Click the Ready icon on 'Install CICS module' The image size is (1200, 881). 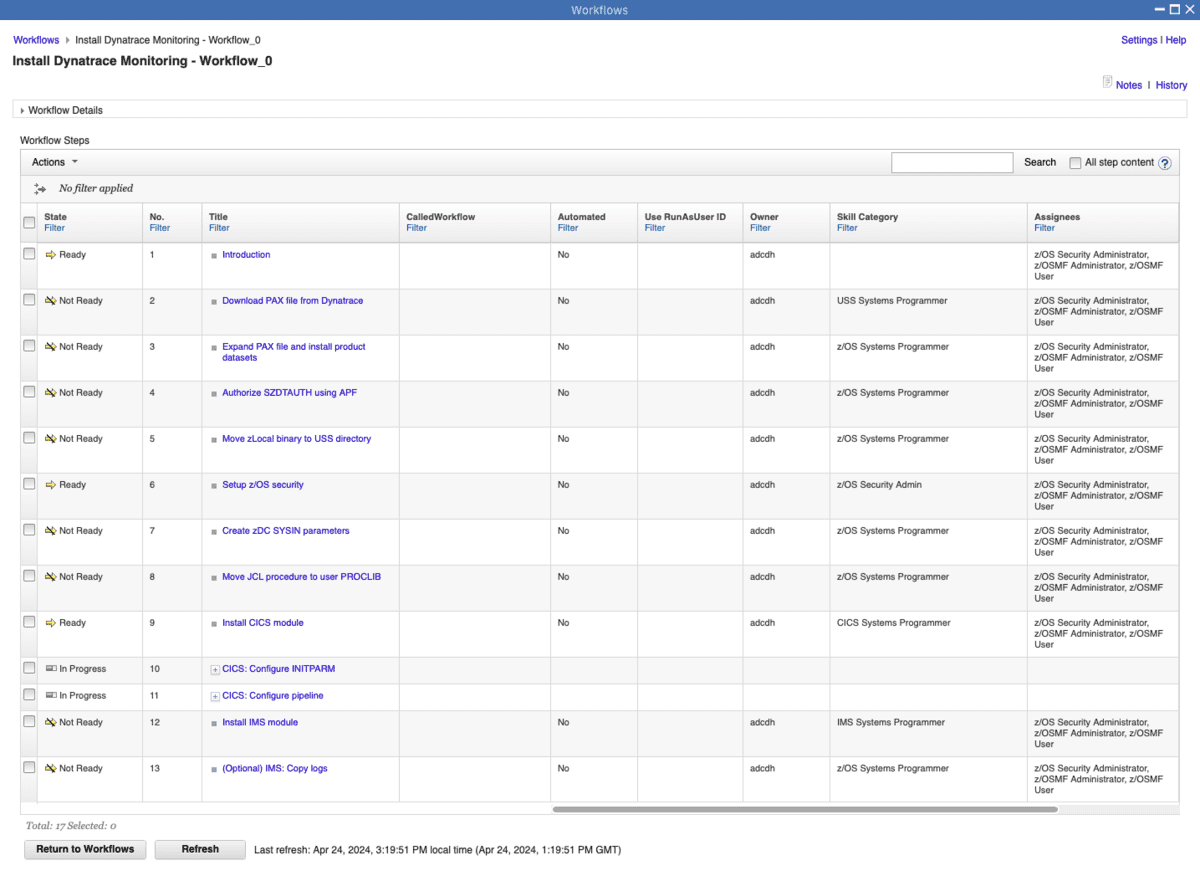49,622
